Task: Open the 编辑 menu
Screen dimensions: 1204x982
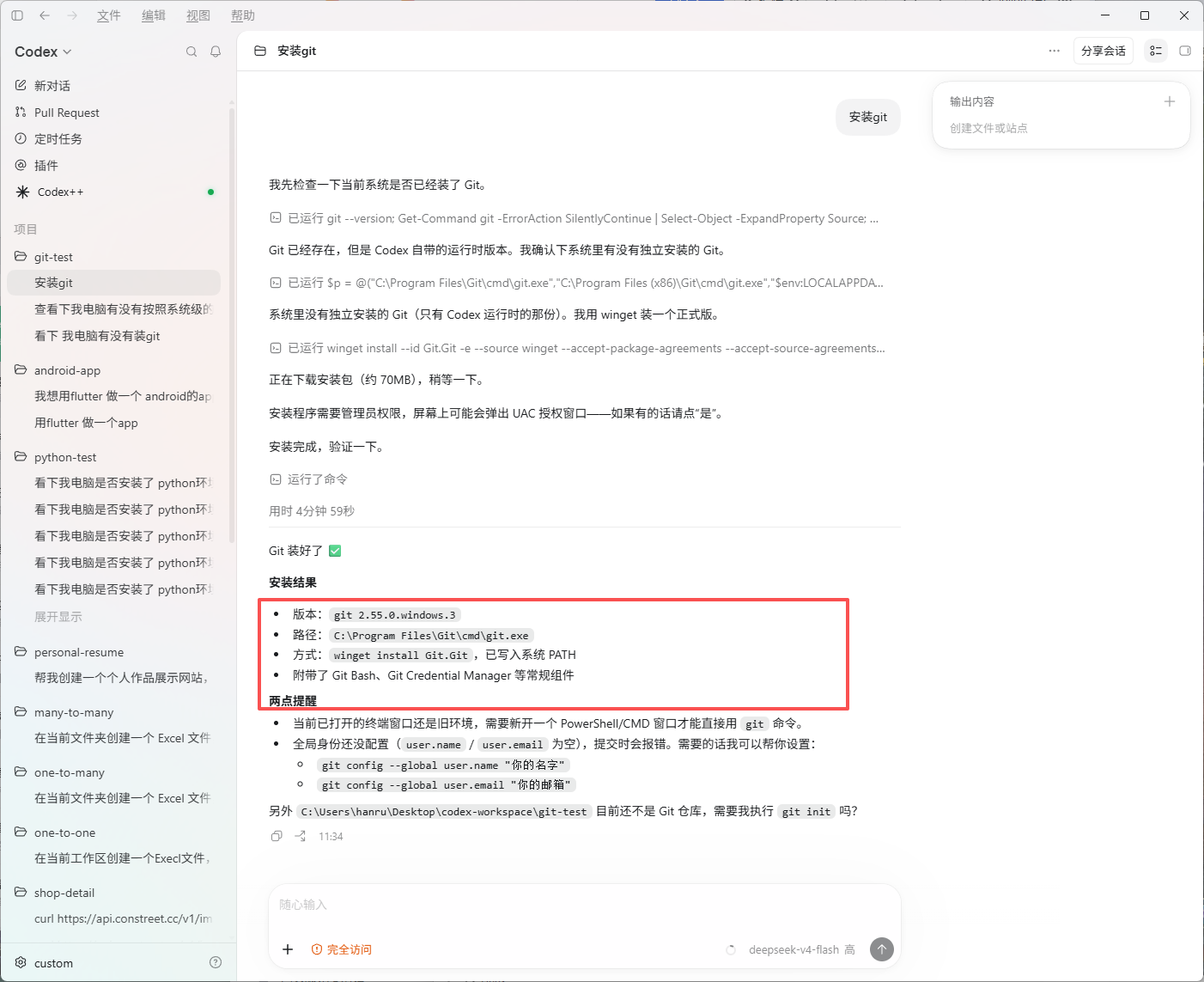Action: pyautogui.click(x=154, y=15)
